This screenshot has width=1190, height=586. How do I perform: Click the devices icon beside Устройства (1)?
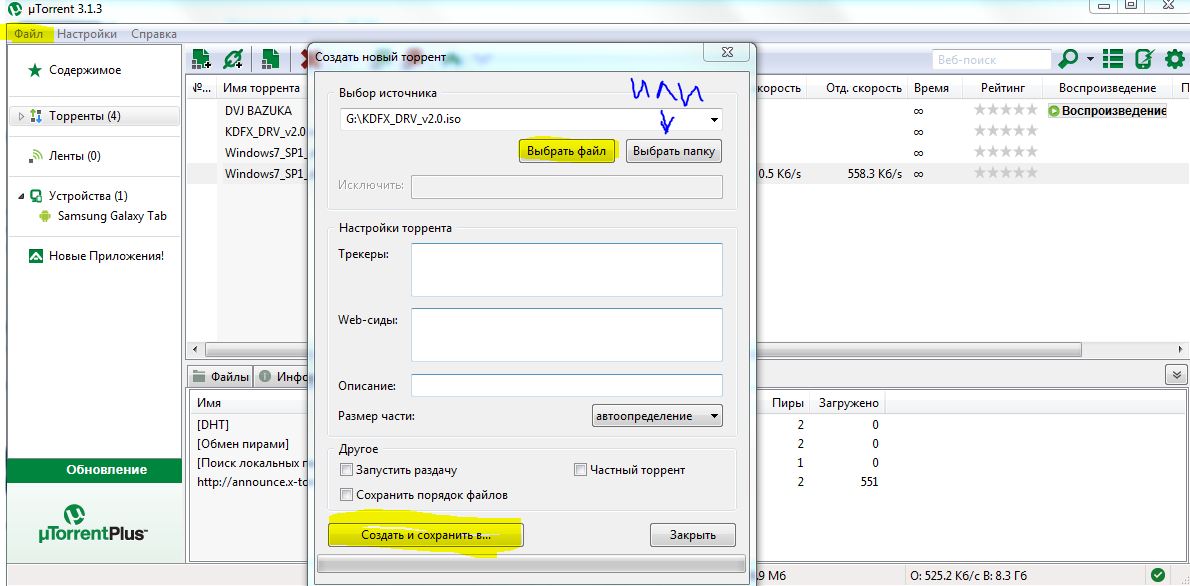[x=35, y=196]
